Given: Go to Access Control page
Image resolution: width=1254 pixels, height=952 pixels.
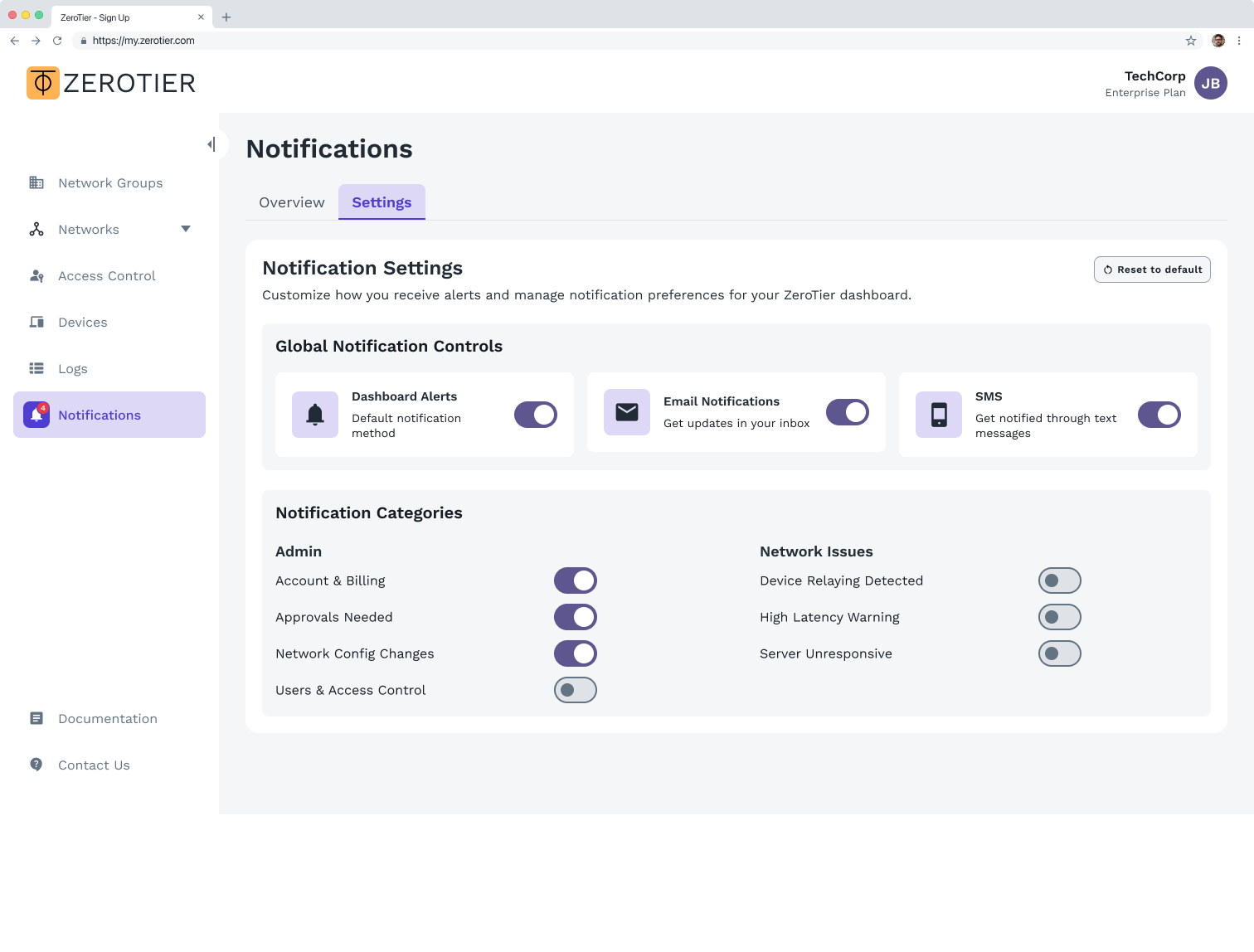Looking at the screenshot, I should pyautogui.click(x=109, y=275).
